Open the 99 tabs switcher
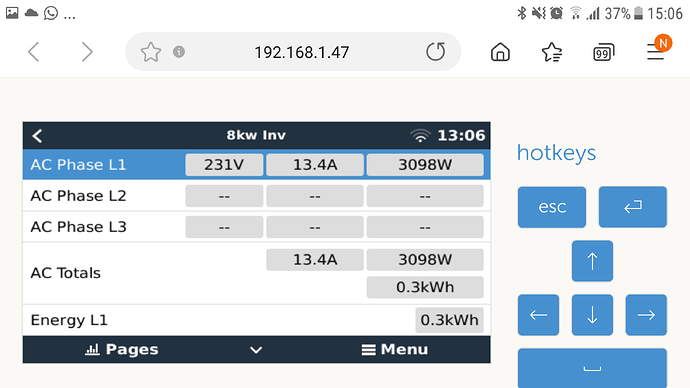Image resolution: width=690 pixels, height=388 pixels. point(603,52)
